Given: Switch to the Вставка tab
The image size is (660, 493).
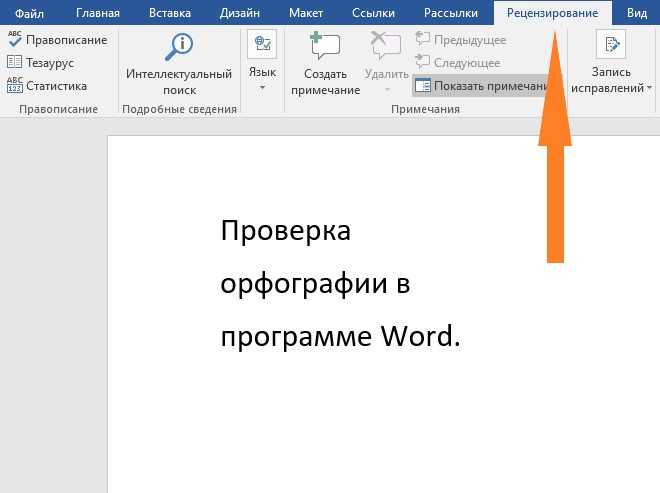Looking at the screenshot, I should click(x=170, y=13).
